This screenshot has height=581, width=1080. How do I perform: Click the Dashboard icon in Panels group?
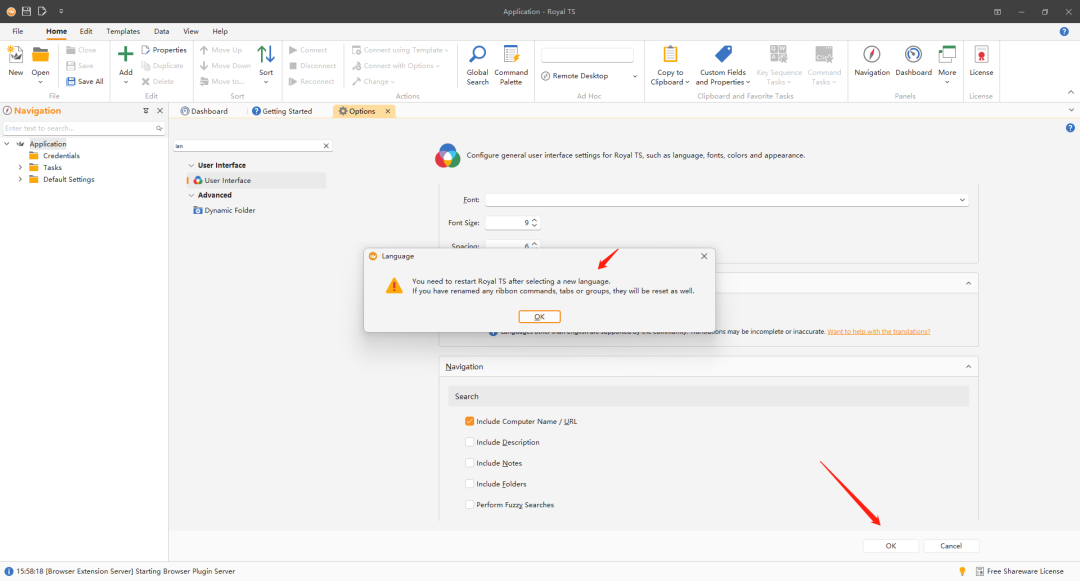point(913,55)
